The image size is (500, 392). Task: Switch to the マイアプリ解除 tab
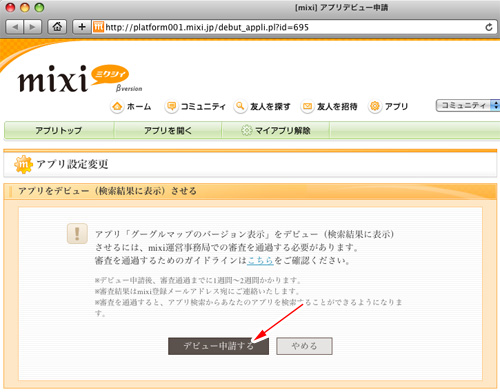[276, 130]
